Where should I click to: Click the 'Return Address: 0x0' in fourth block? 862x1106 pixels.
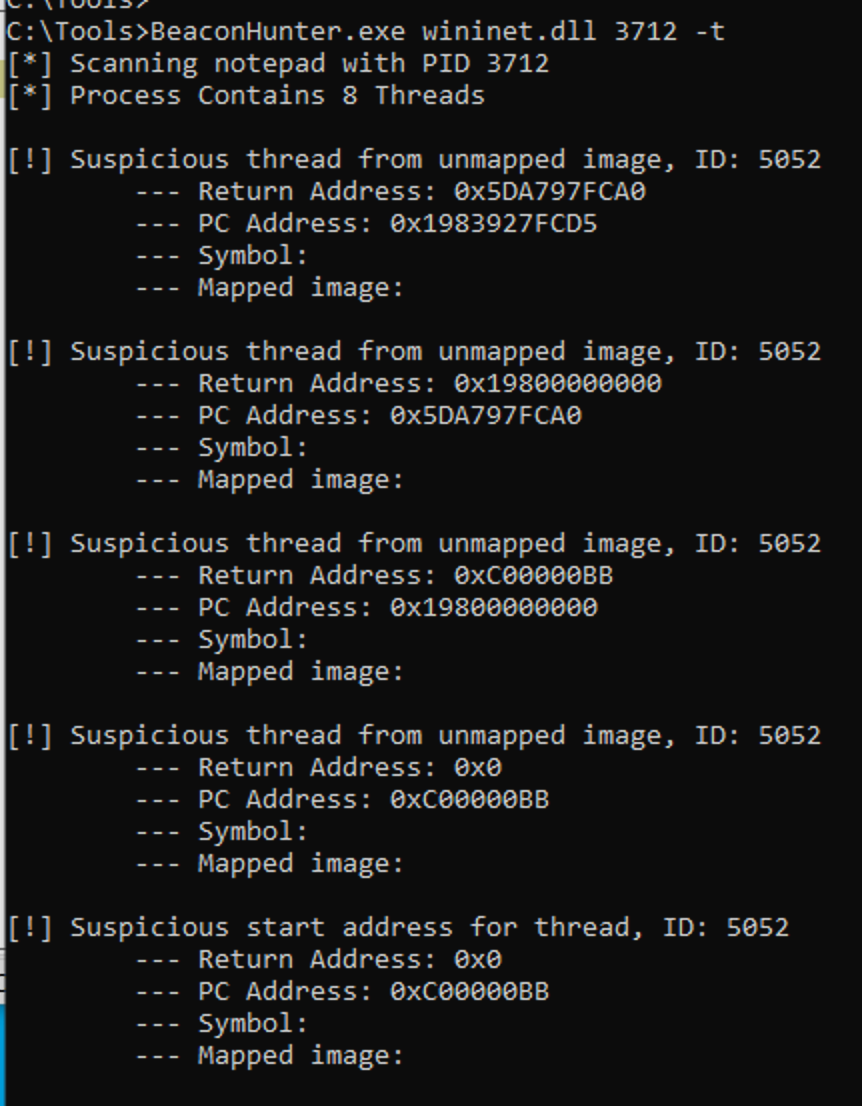point(350,767)
